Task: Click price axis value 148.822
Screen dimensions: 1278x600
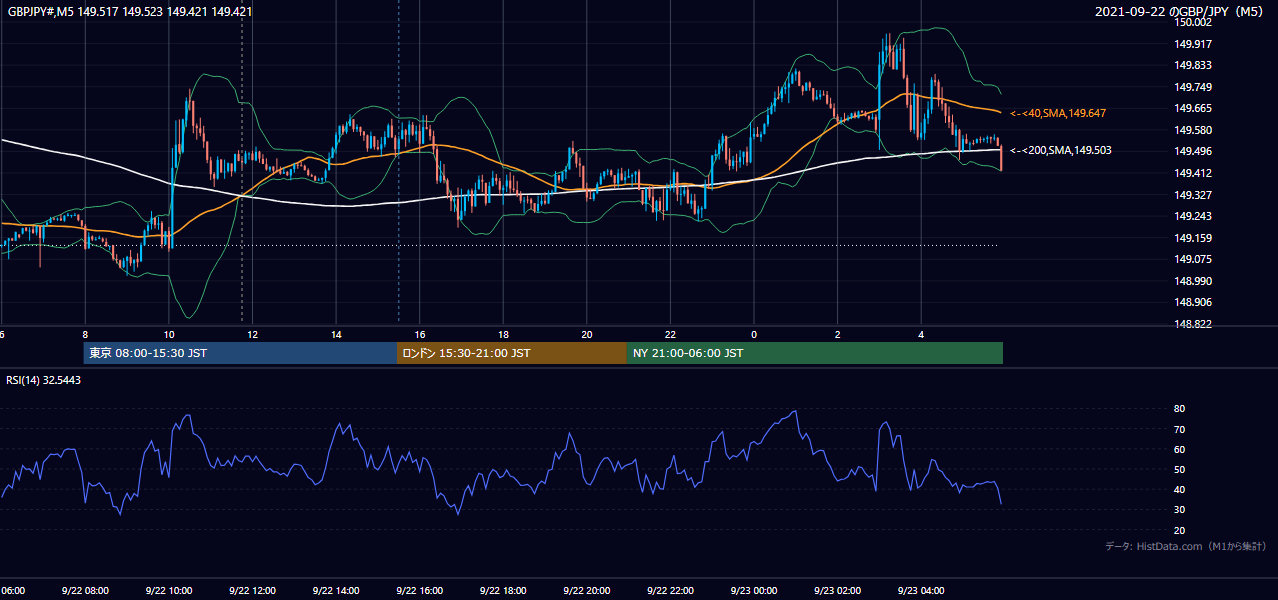Action: click(1194, 324)
